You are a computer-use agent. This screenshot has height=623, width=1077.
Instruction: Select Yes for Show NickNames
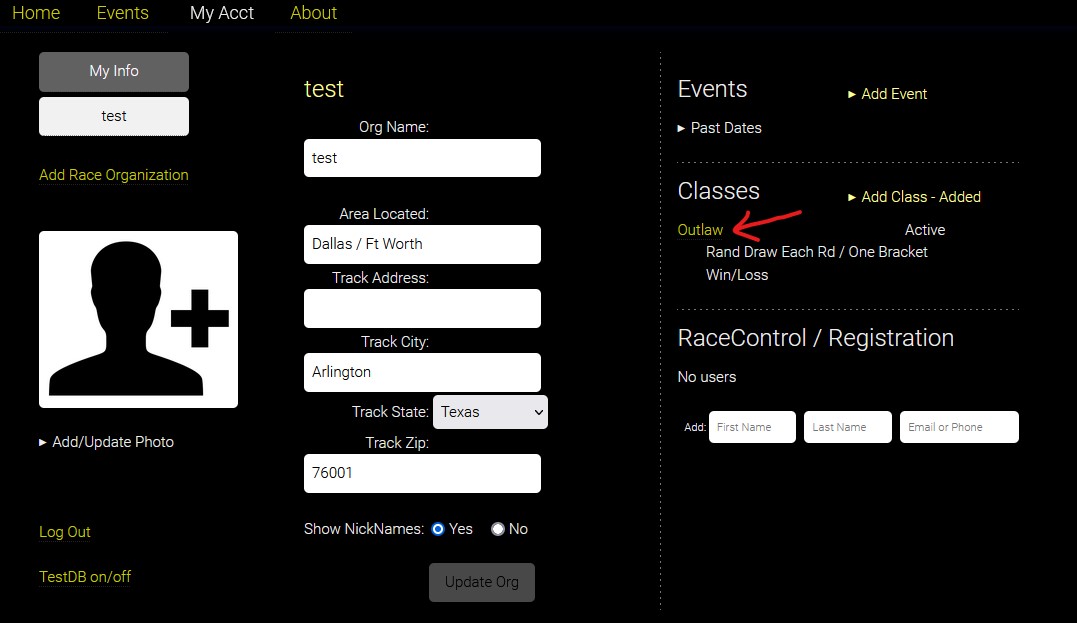point(438,529)
